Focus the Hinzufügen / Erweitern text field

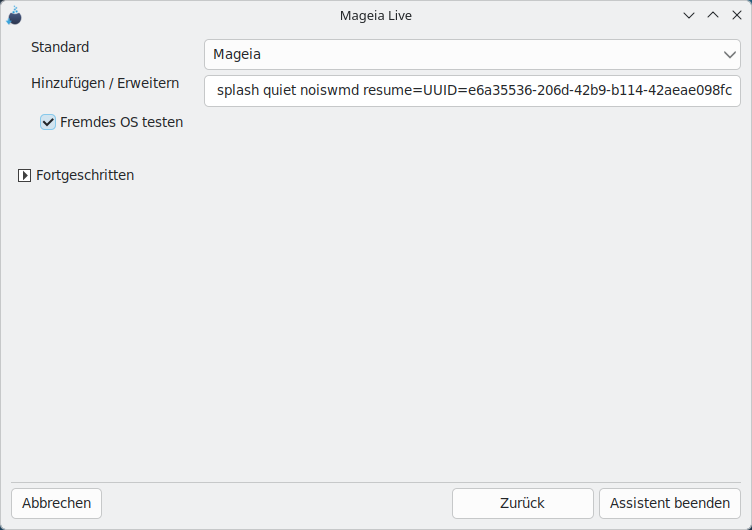(472, 91)
